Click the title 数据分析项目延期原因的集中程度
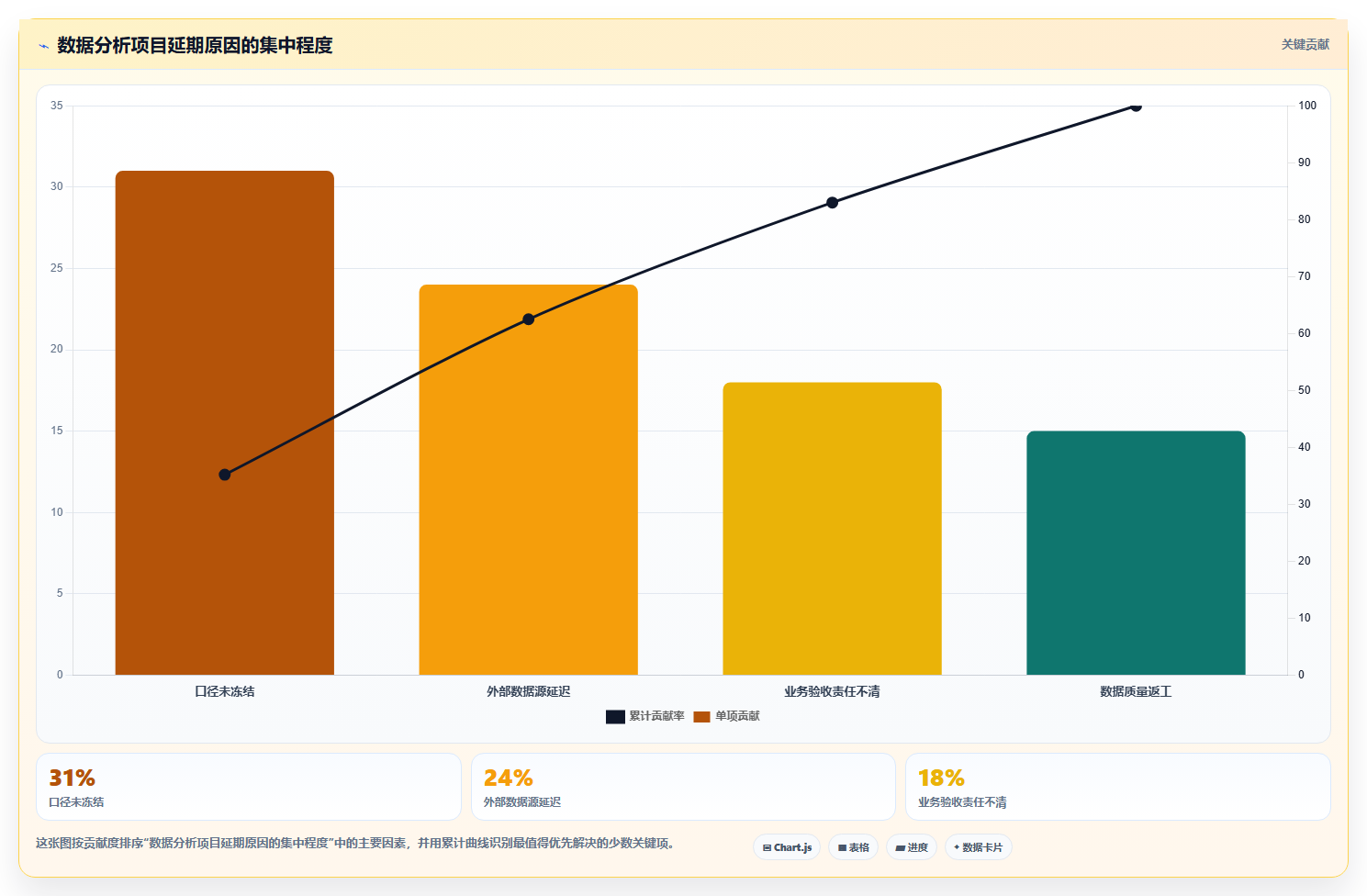Screen dimensions: 1367x896 [195, 45]
